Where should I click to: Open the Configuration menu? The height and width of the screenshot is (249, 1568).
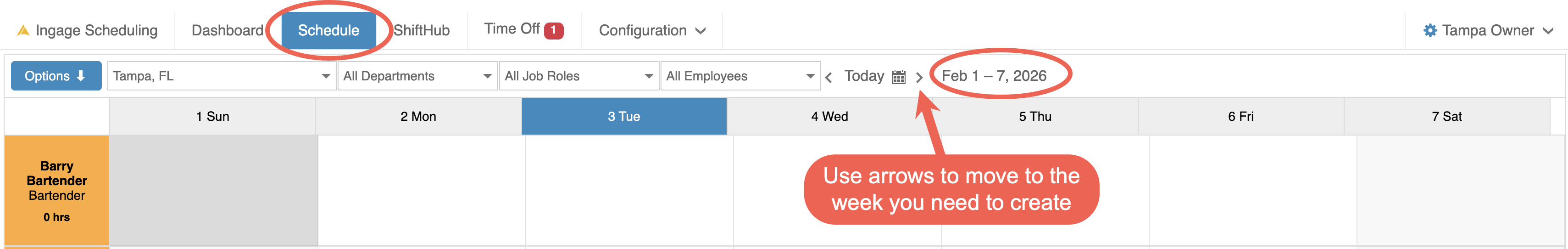point(651,30)
